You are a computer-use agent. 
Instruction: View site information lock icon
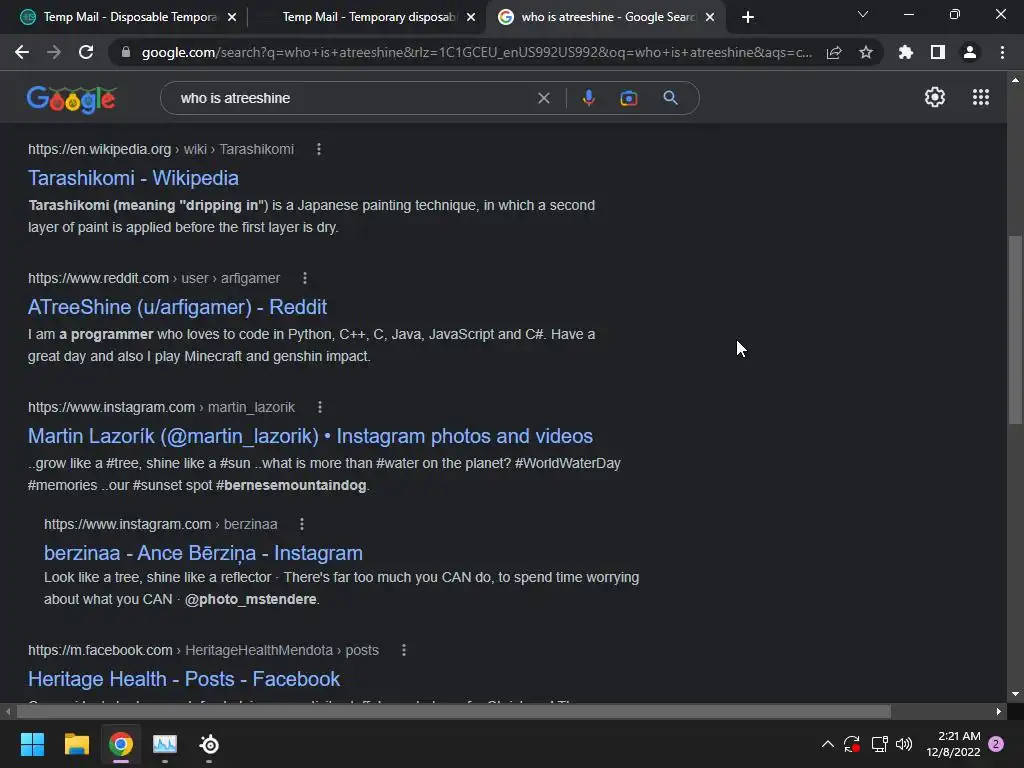pos(126,52)
